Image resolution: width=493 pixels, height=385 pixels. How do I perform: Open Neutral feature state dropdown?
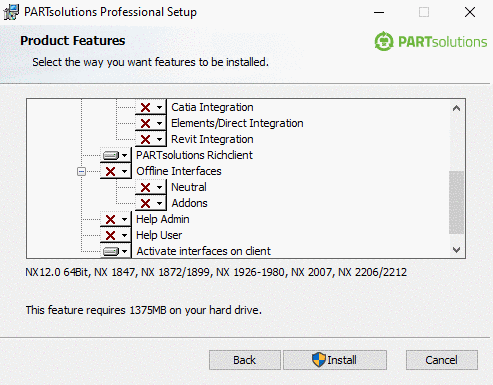[151, 187]
